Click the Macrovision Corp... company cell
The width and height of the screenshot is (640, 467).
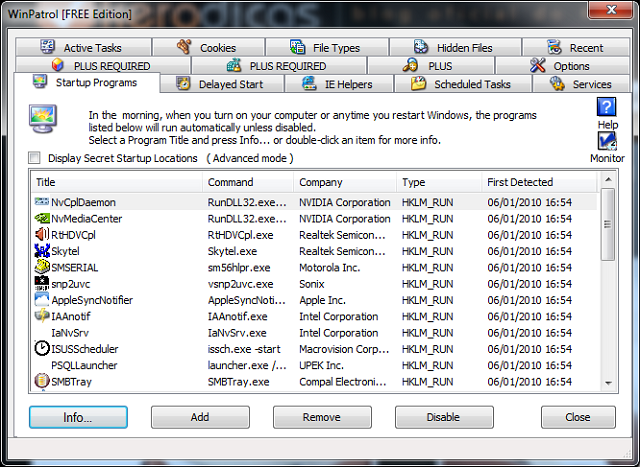[x=344, y=349]
